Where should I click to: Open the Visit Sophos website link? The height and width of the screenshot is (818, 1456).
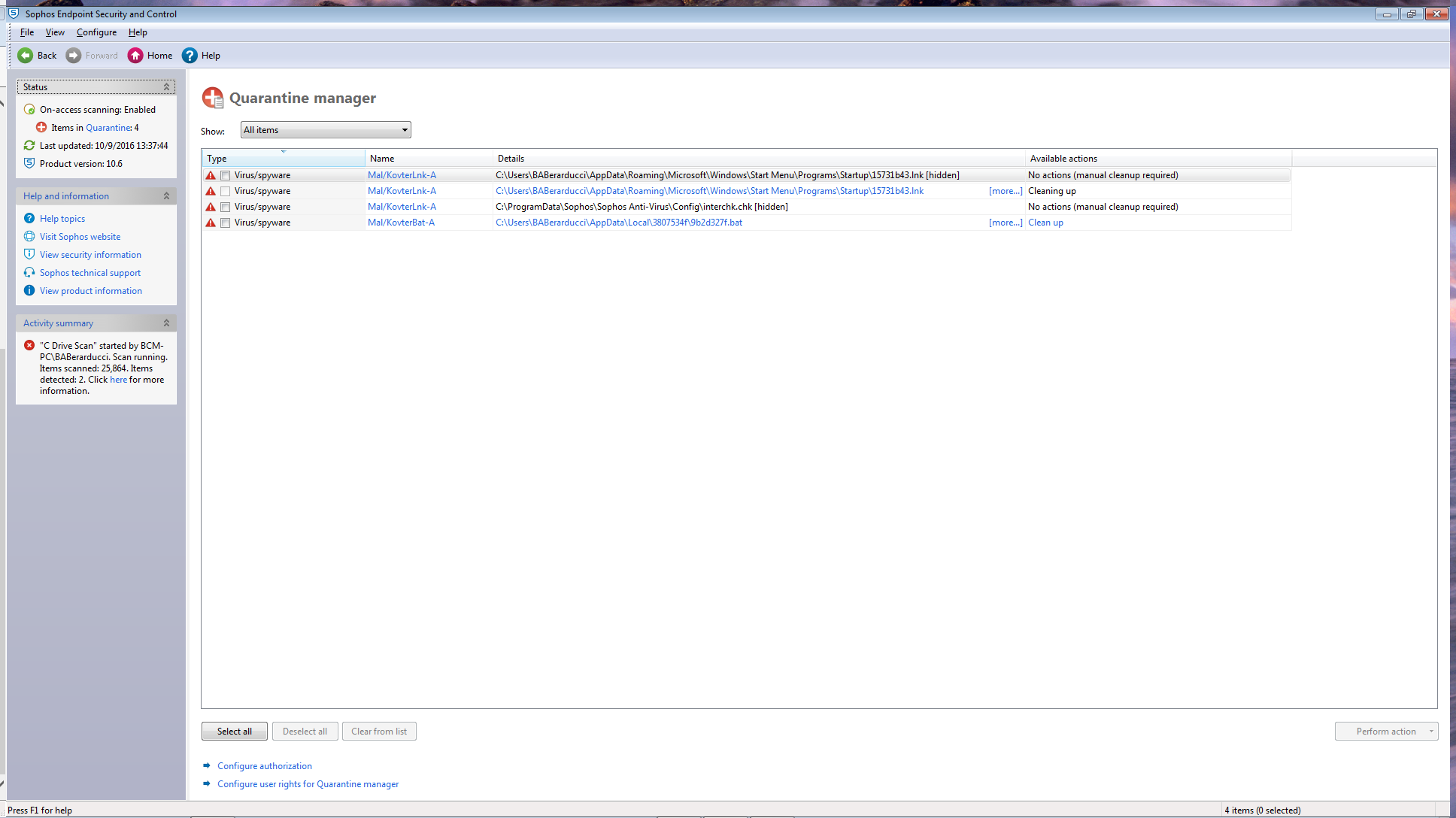(x=80, y=237)
